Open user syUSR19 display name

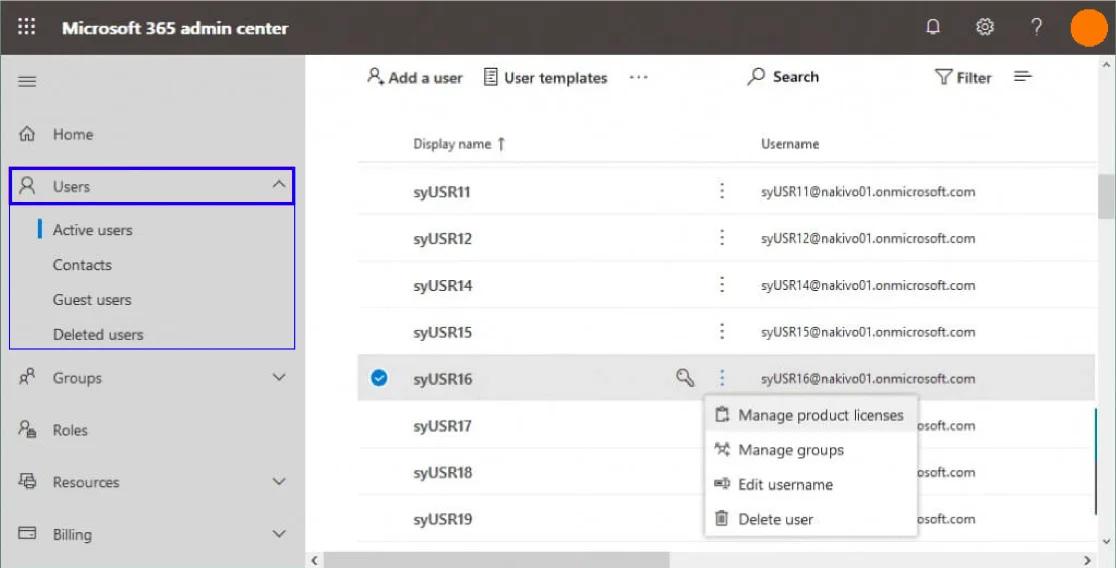[x=442, y=520]
